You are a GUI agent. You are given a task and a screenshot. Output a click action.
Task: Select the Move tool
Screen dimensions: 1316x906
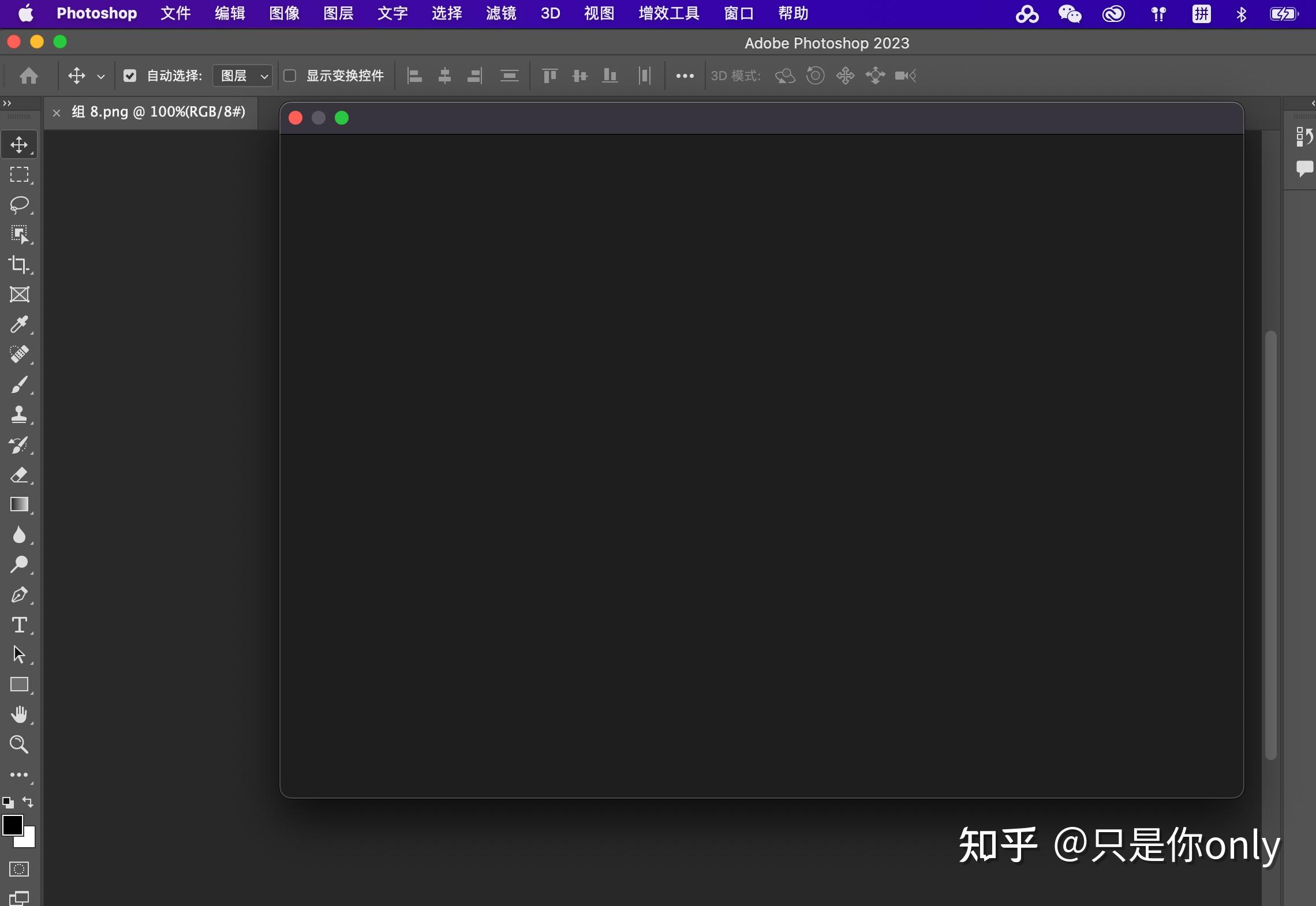coord(19,144)
